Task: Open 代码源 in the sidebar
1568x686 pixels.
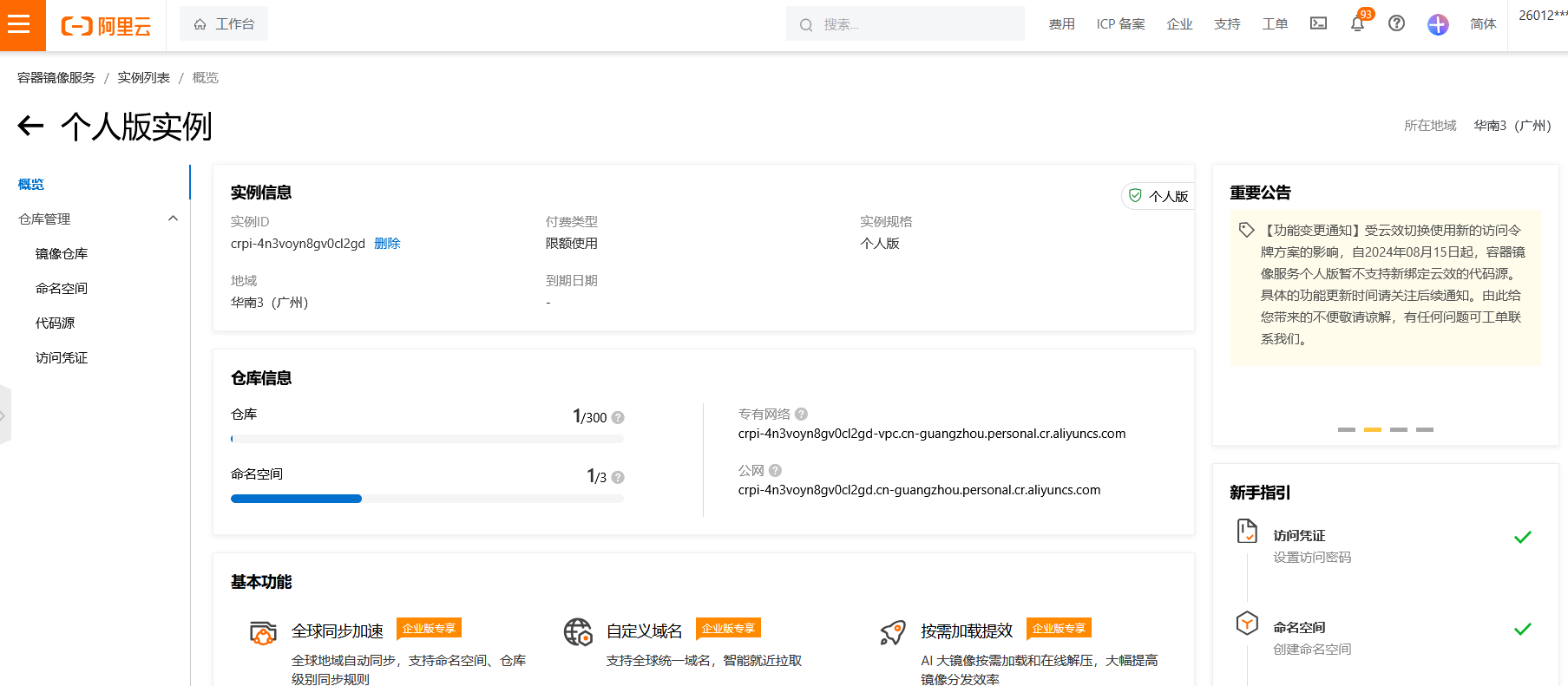Action: coord(55,323)
